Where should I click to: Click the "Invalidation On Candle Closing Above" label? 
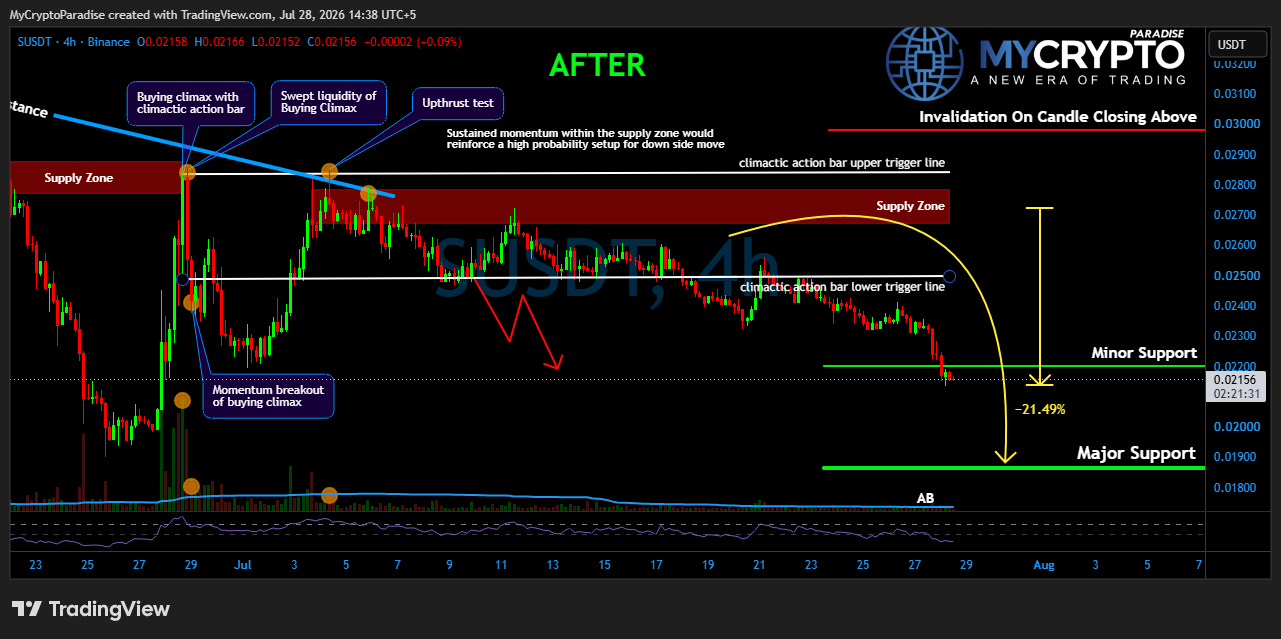(x=1058, y=117)
